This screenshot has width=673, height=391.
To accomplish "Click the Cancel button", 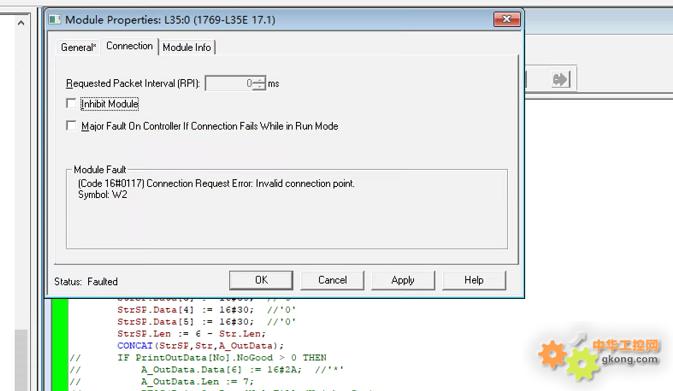I will pos(332,280).
